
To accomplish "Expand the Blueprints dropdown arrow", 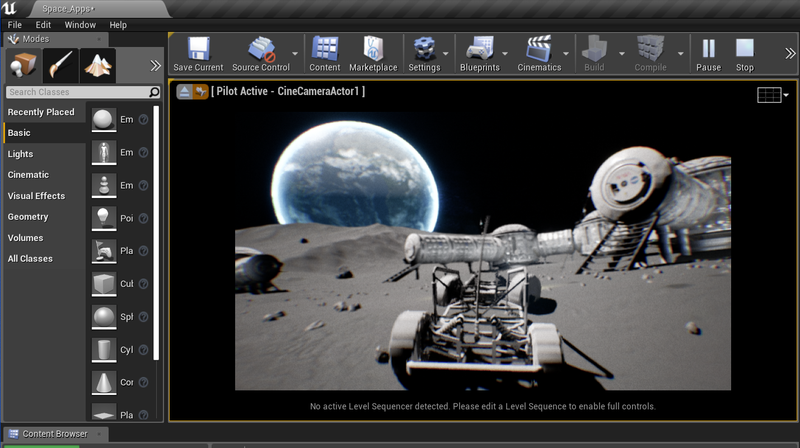I will click(x=503, y=53).
